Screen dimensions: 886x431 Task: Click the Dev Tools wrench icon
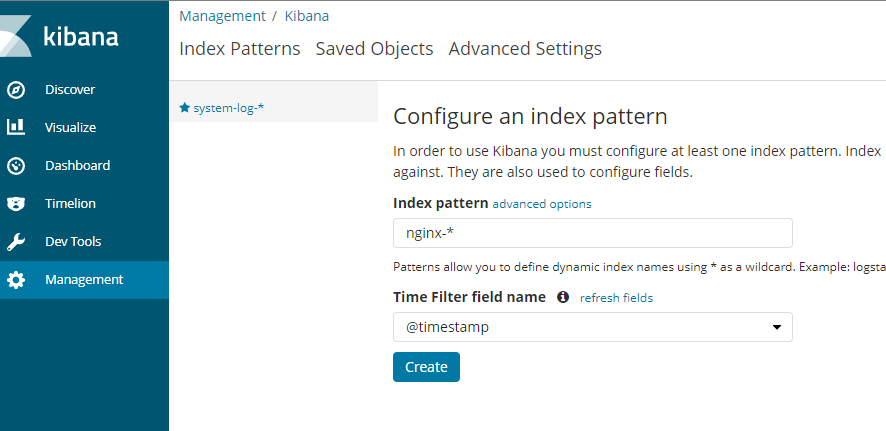[16, 242]
